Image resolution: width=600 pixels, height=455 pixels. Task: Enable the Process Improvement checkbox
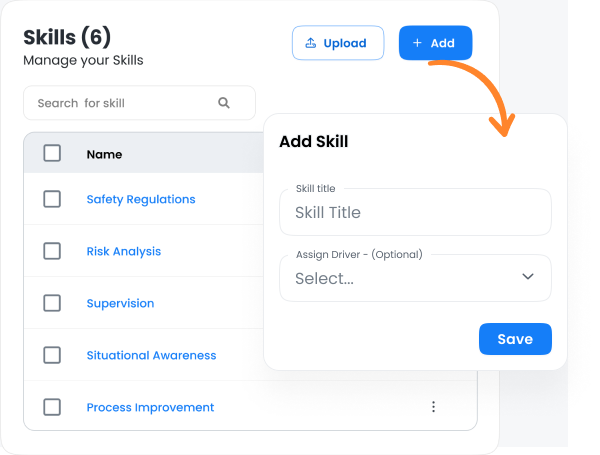click(52, 407)
